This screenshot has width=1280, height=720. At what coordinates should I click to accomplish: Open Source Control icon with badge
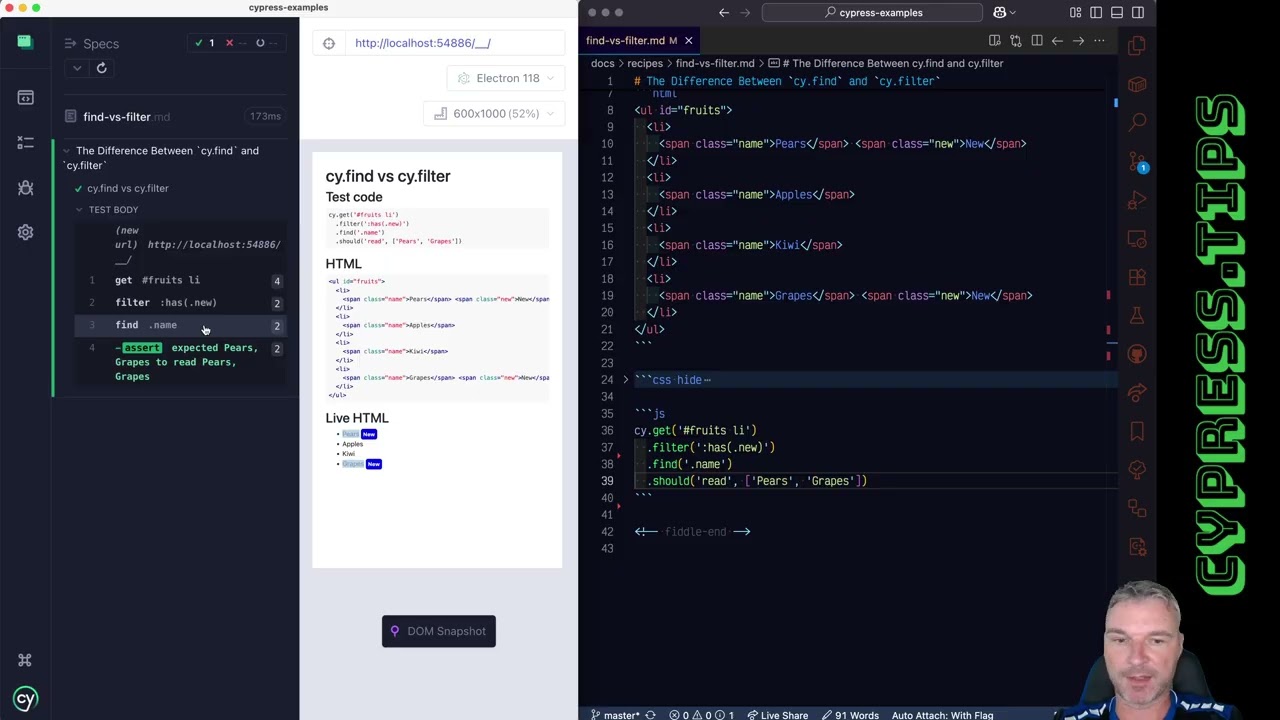click(x=1137, y=162)
